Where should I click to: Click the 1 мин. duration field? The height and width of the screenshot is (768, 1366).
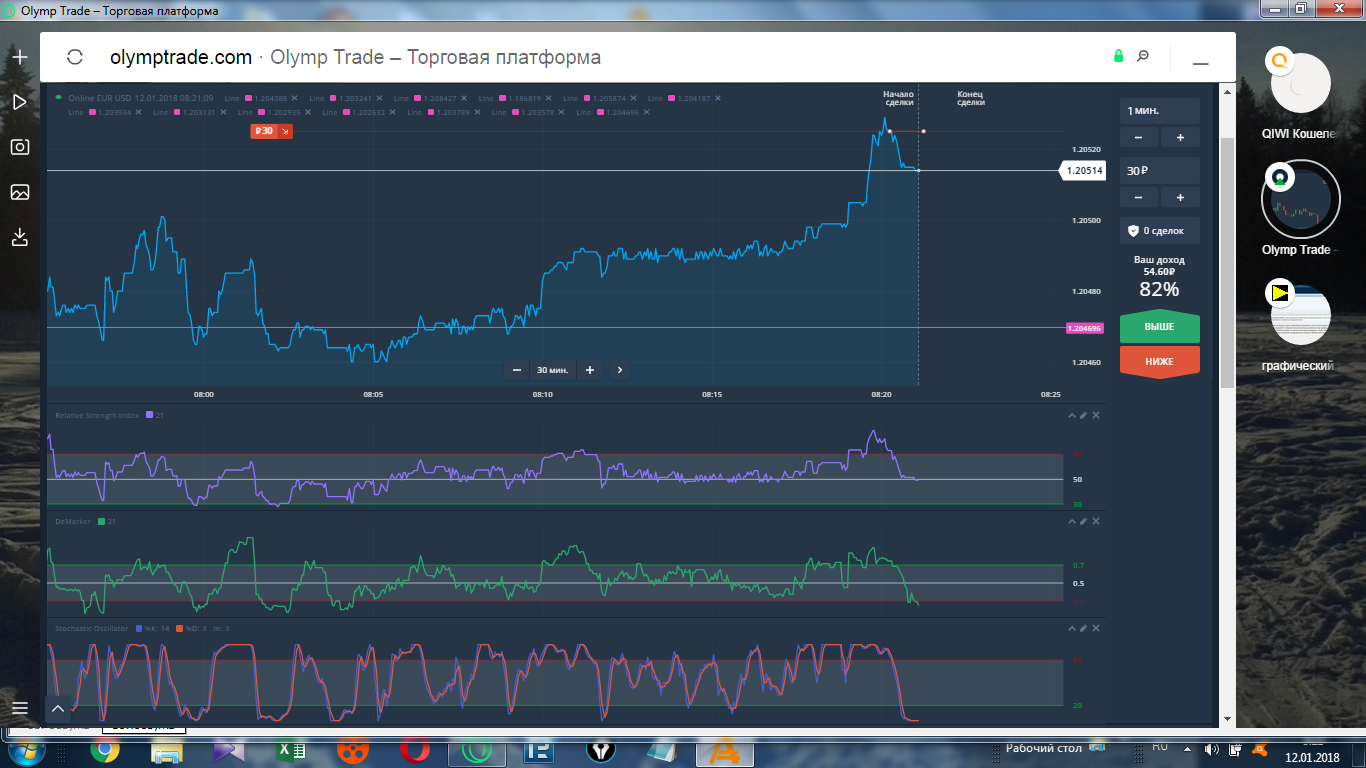pos(1160,111)
